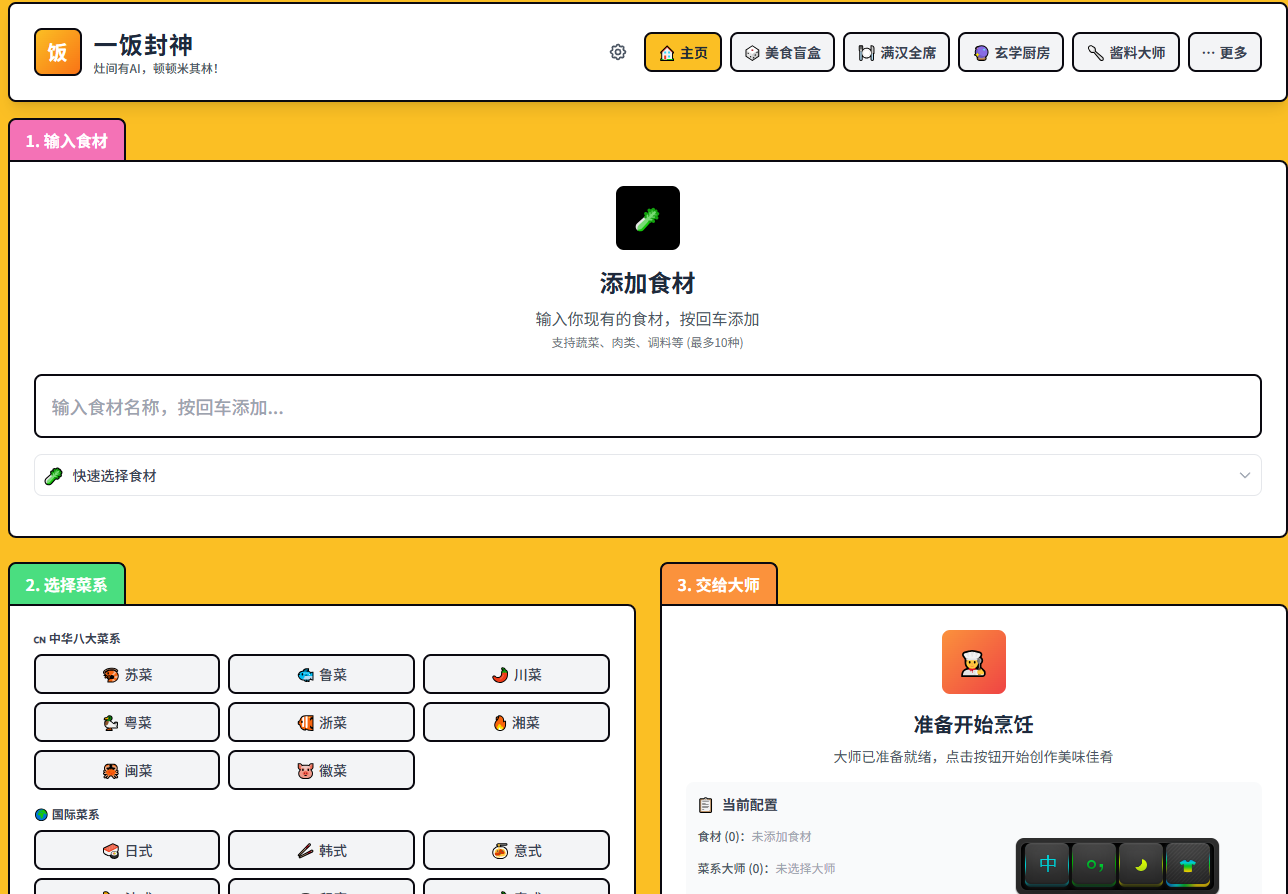Click the clipboard icon beside 当前配置
The width and height of the screenshot is (1288, 894).
[x=706, y=805]
